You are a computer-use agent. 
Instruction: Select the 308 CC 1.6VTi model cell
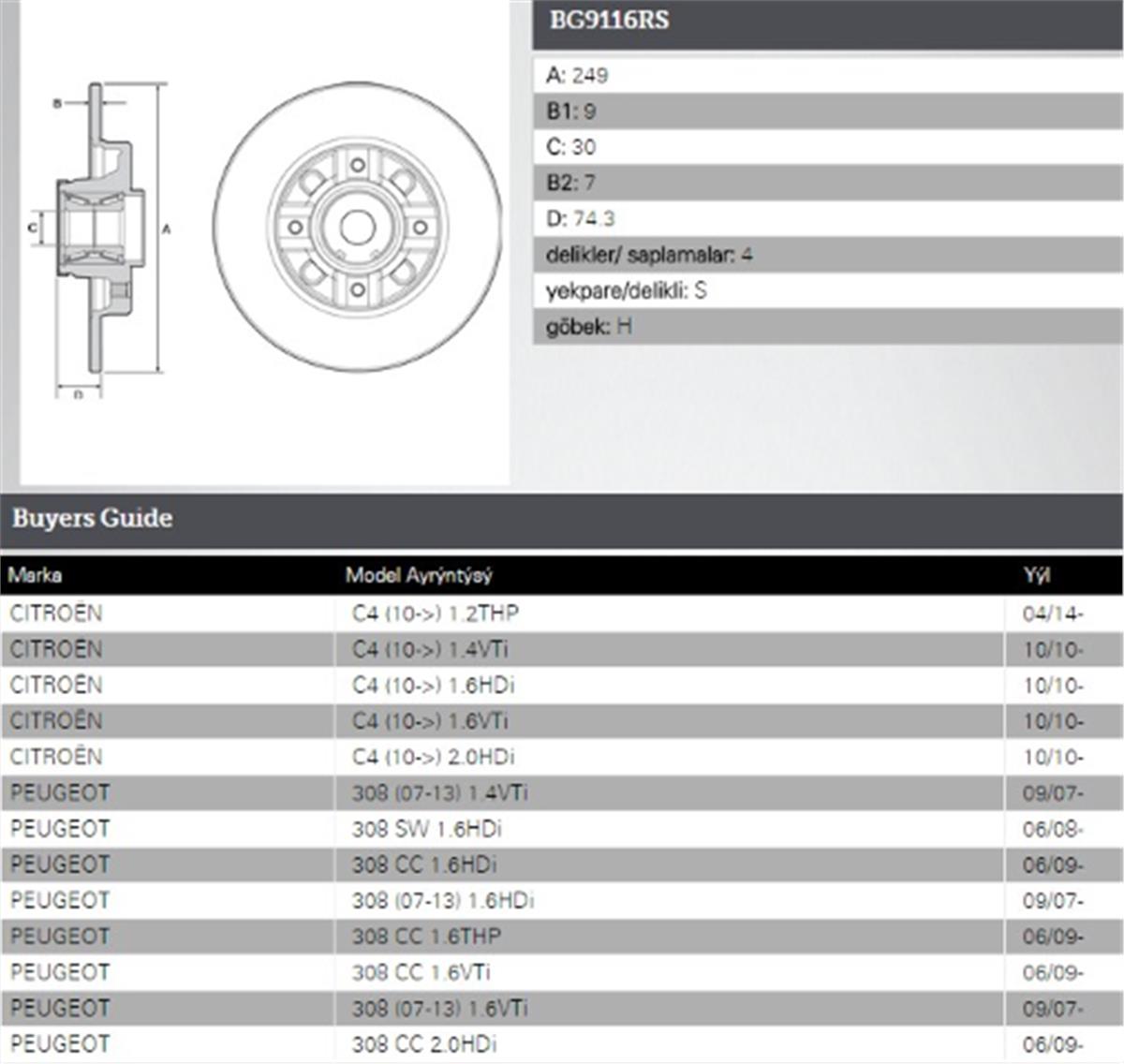pos(670,972)
